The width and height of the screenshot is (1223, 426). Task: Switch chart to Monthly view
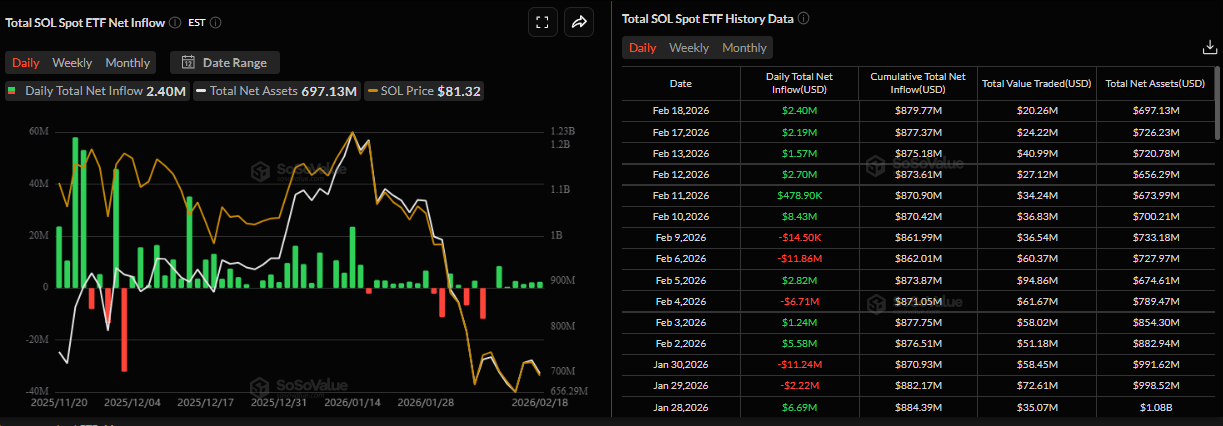128,63
